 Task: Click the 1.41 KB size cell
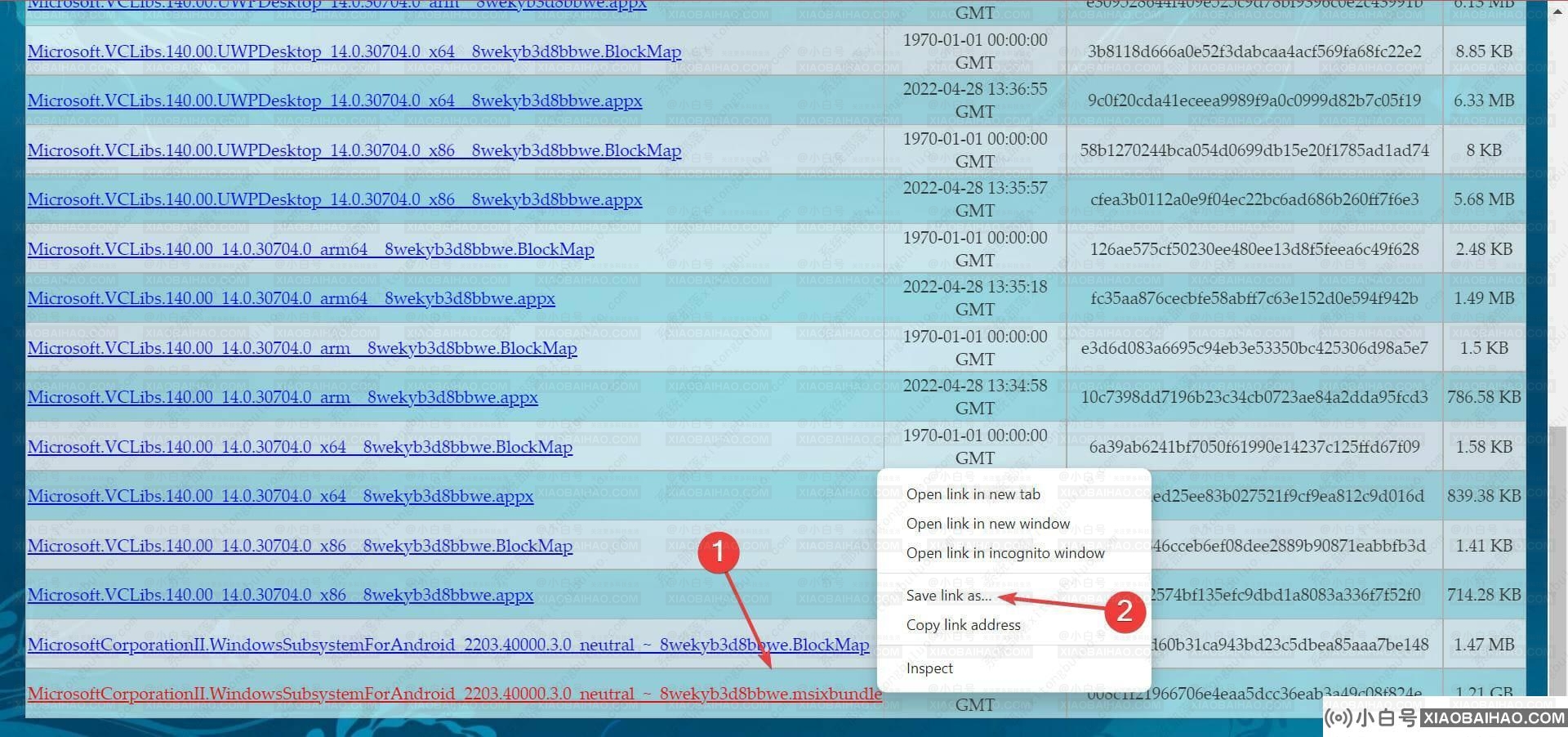pos(1484,546)
